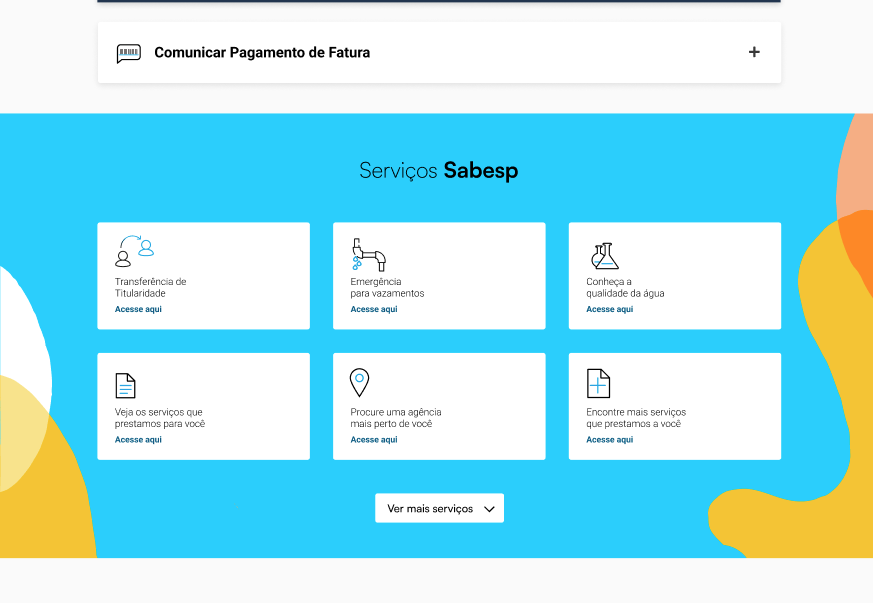Click the document with plus icon
873x603 pixels.
coord(598,383)
